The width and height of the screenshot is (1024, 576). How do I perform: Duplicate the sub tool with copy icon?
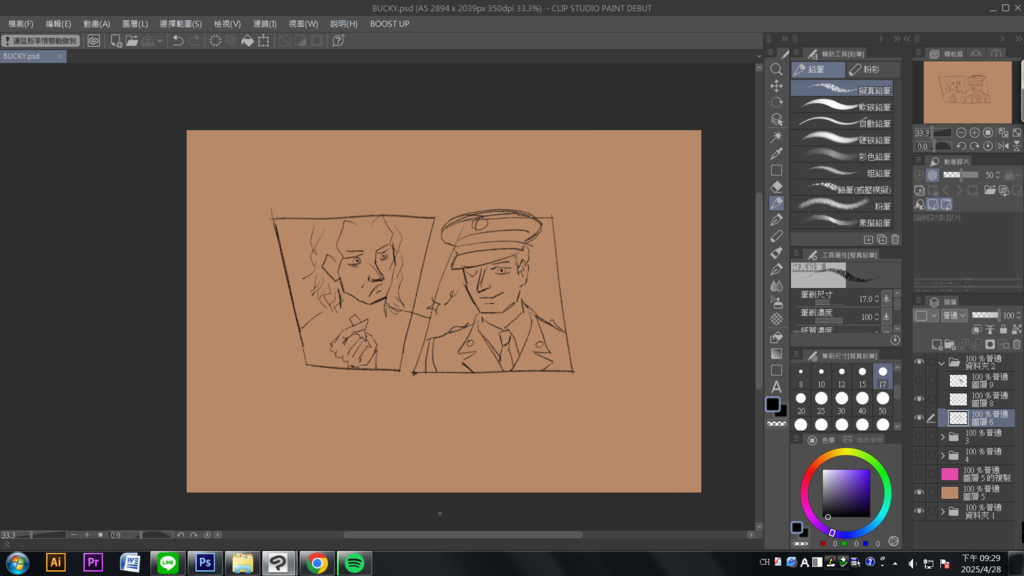point(882,240)
